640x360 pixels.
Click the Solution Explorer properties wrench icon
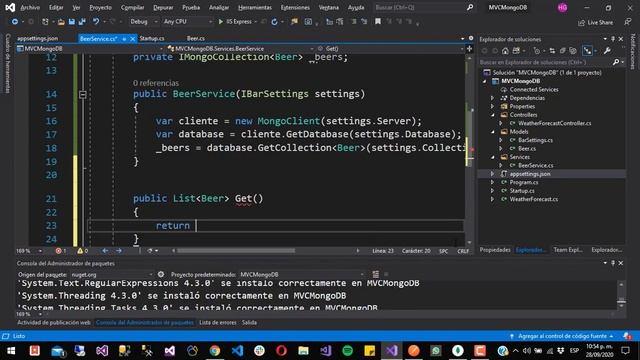(607, 51)
